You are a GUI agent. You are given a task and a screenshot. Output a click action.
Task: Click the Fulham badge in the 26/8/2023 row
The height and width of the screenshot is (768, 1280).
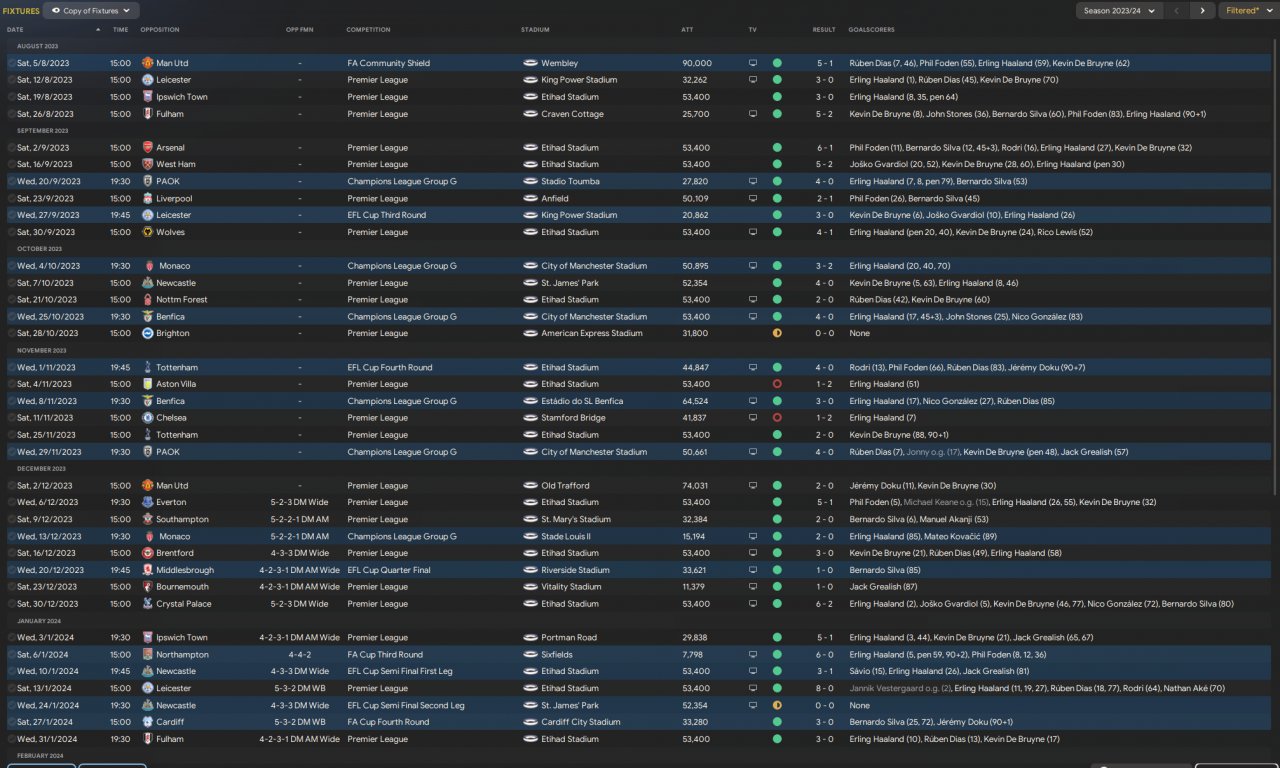148,114
